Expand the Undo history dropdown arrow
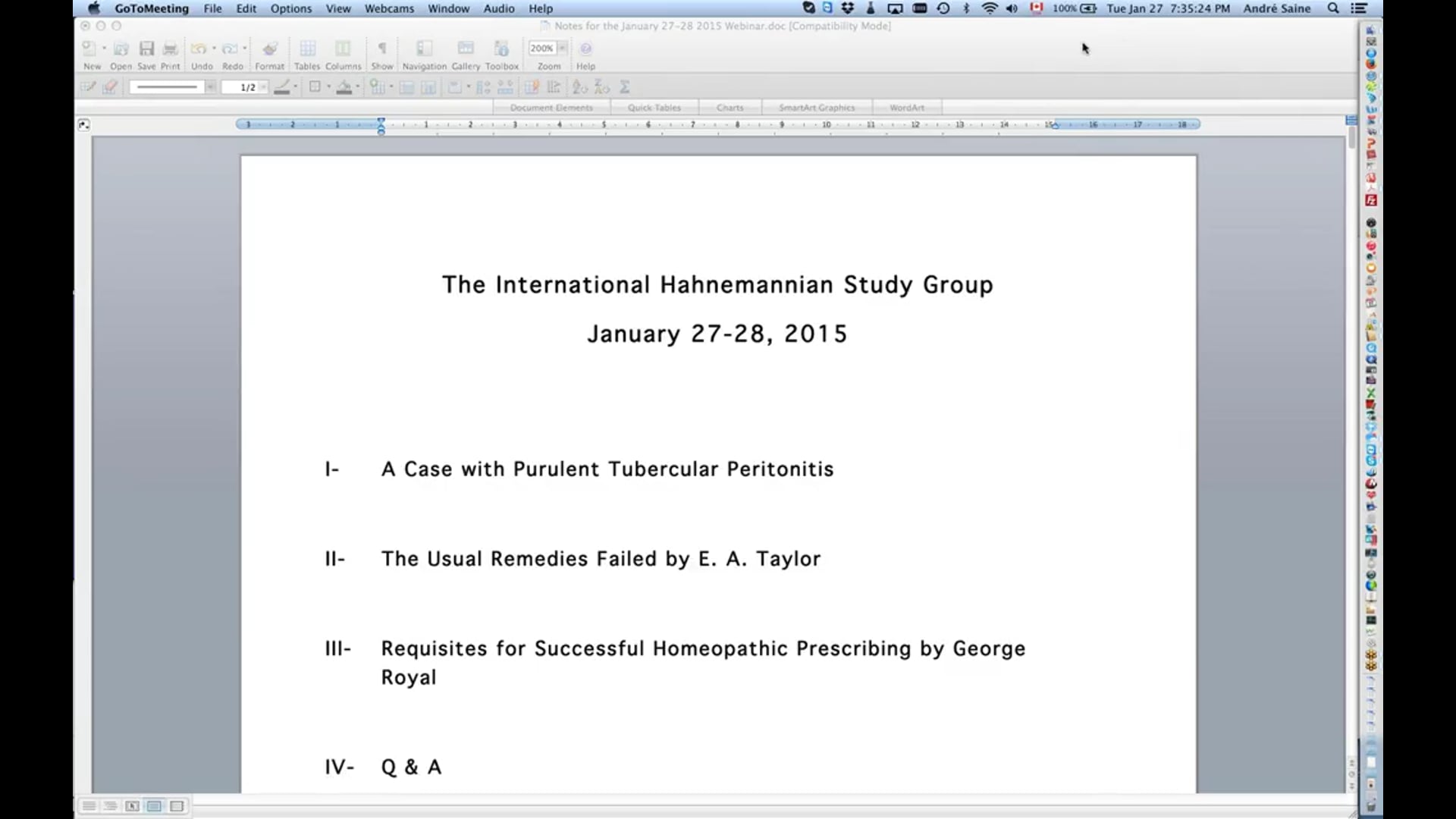Screen dimensions: 1456x819 pyautogui.click(x=213, y=48)
